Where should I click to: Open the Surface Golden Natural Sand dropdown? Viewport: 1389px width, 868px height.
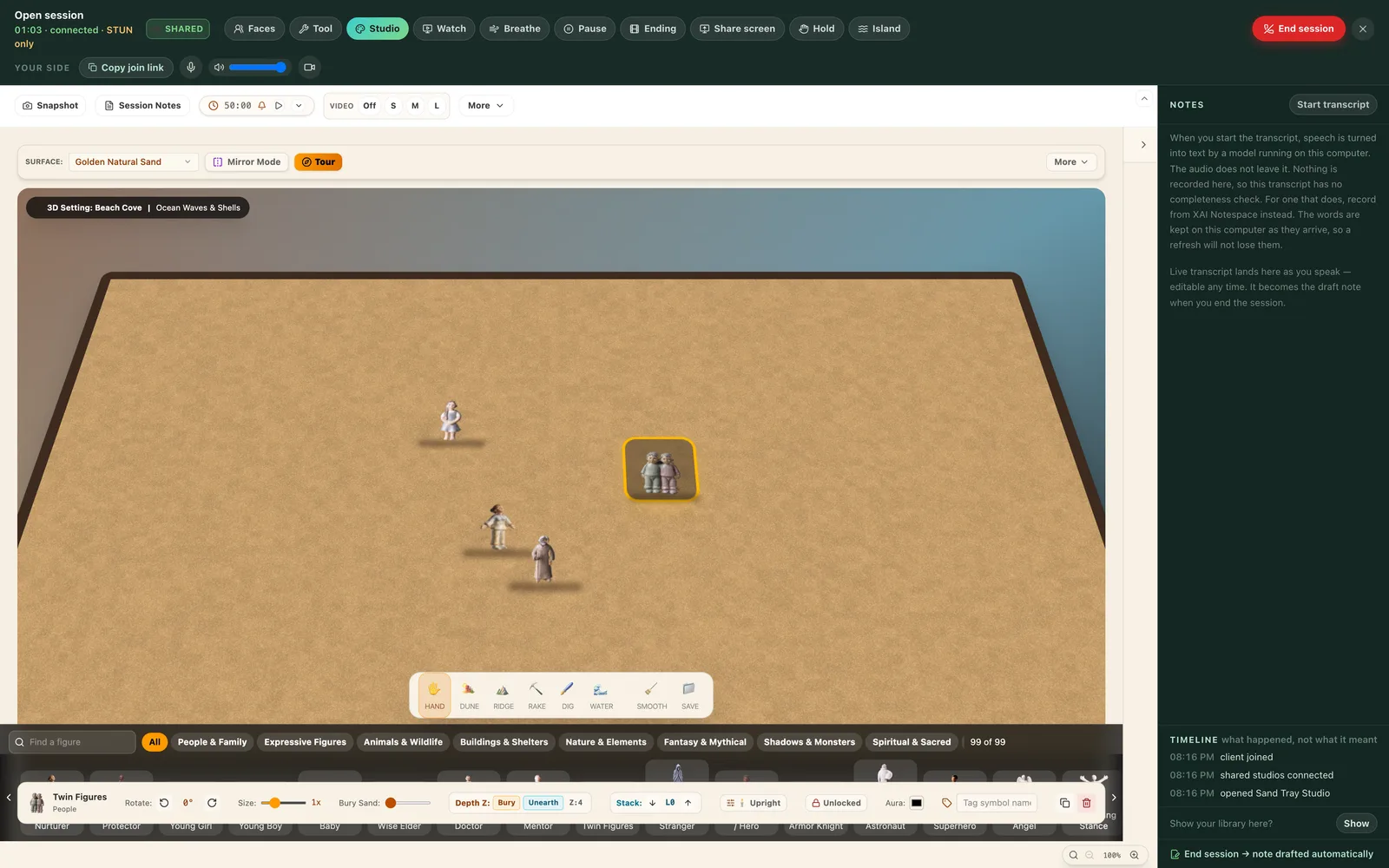(x=134, y=162)
